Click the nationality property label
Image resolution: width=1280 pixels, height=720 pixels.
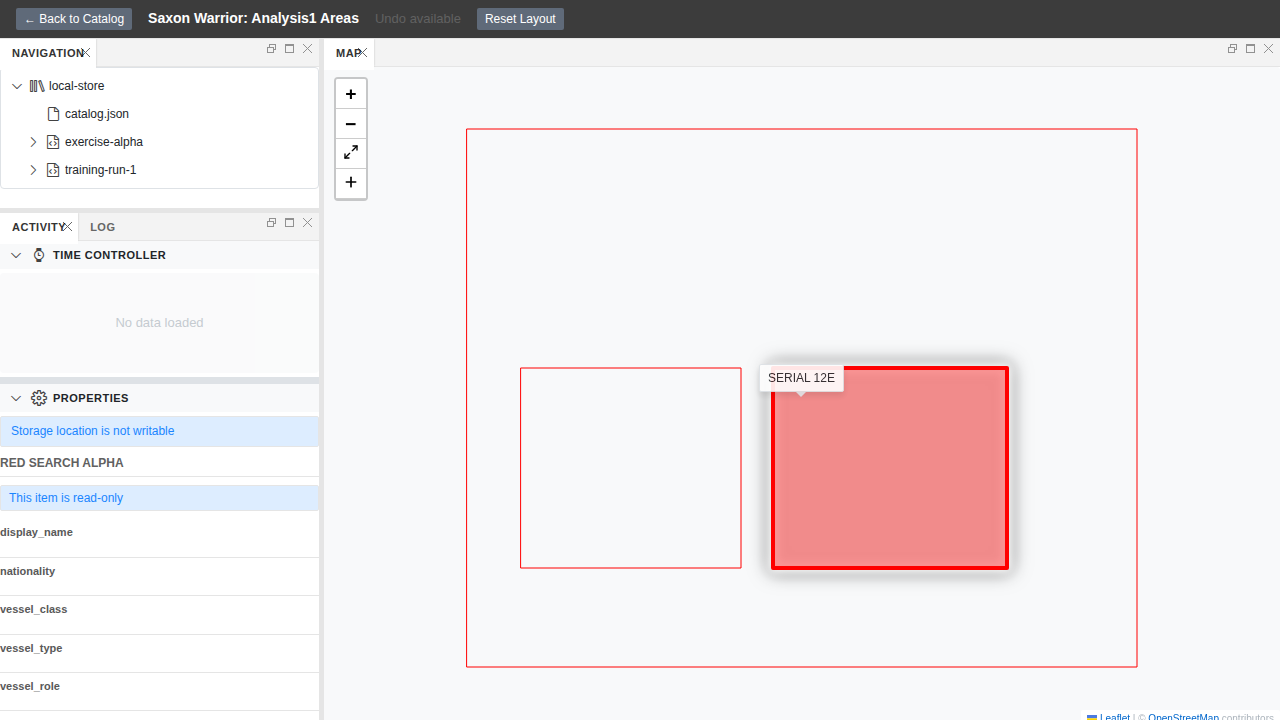coord(28,571)
